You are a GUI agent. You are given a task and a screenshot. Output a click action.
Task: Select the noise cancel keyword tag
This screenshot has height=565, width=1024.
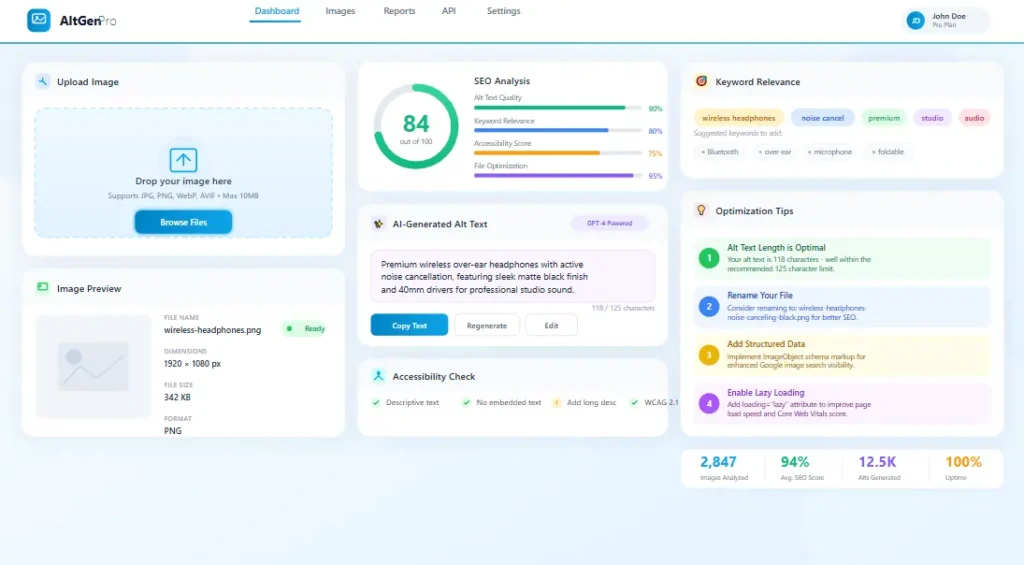pyautogui.click(x=822, y=118)
